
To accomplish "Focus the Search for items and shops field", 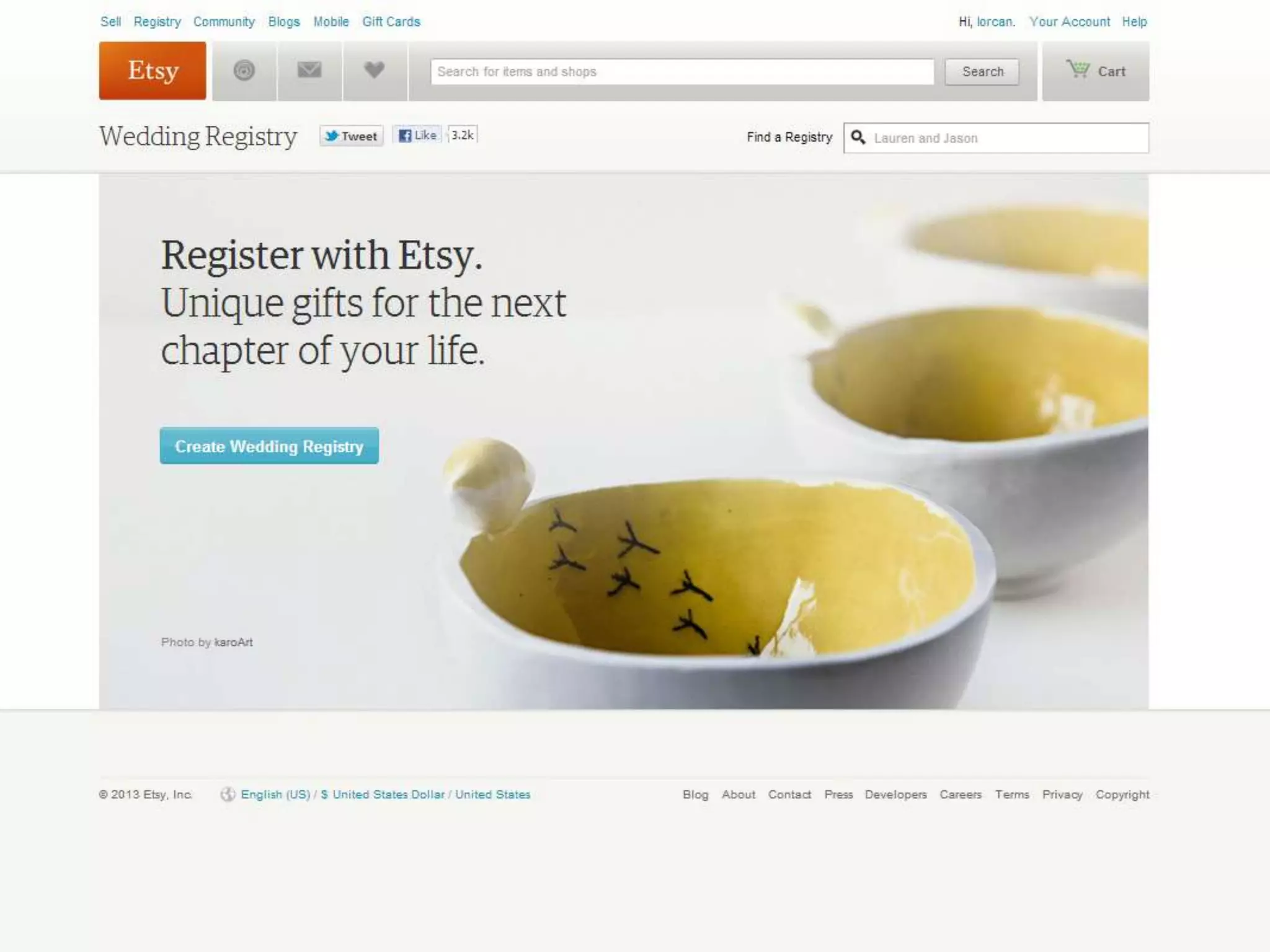I will (x=682, y=72).
